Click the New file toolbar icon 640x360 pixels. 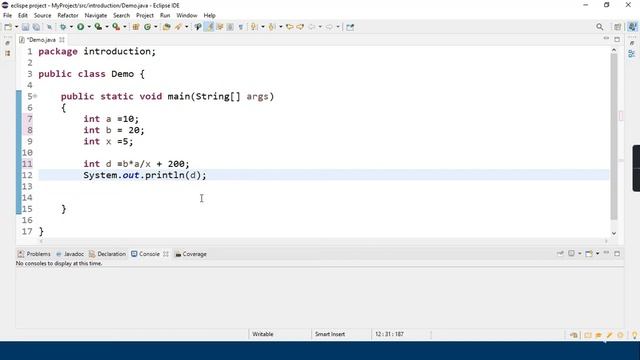coord(8,27)
